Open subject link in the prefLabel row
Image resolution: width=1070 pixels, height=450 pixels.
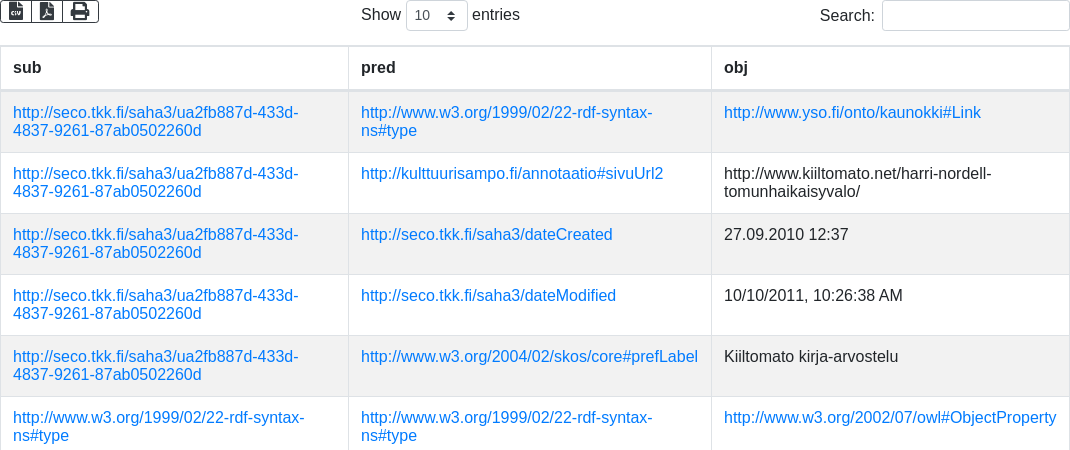click(155, 366)
